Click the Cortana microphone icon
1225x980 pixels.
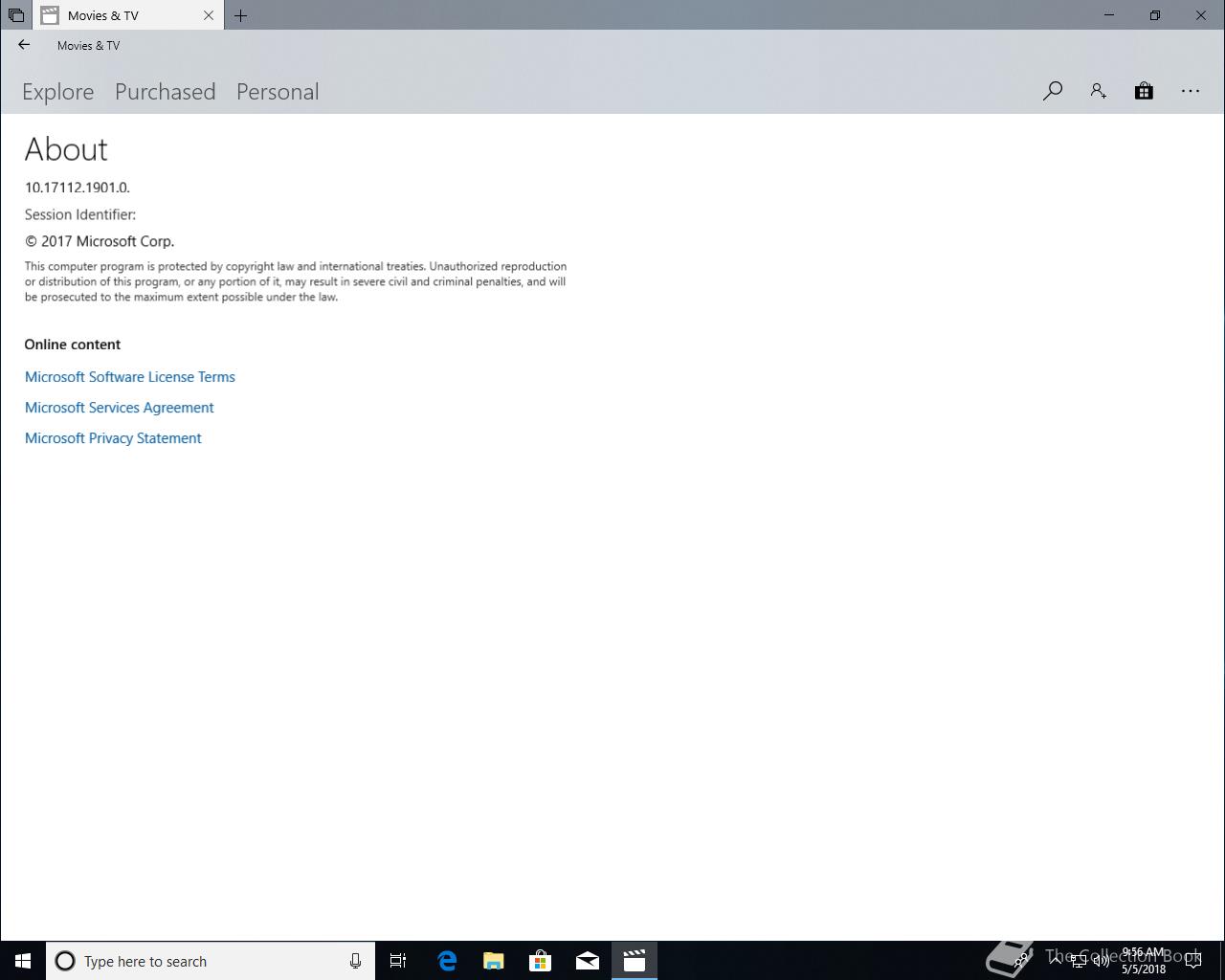point(355,961)
